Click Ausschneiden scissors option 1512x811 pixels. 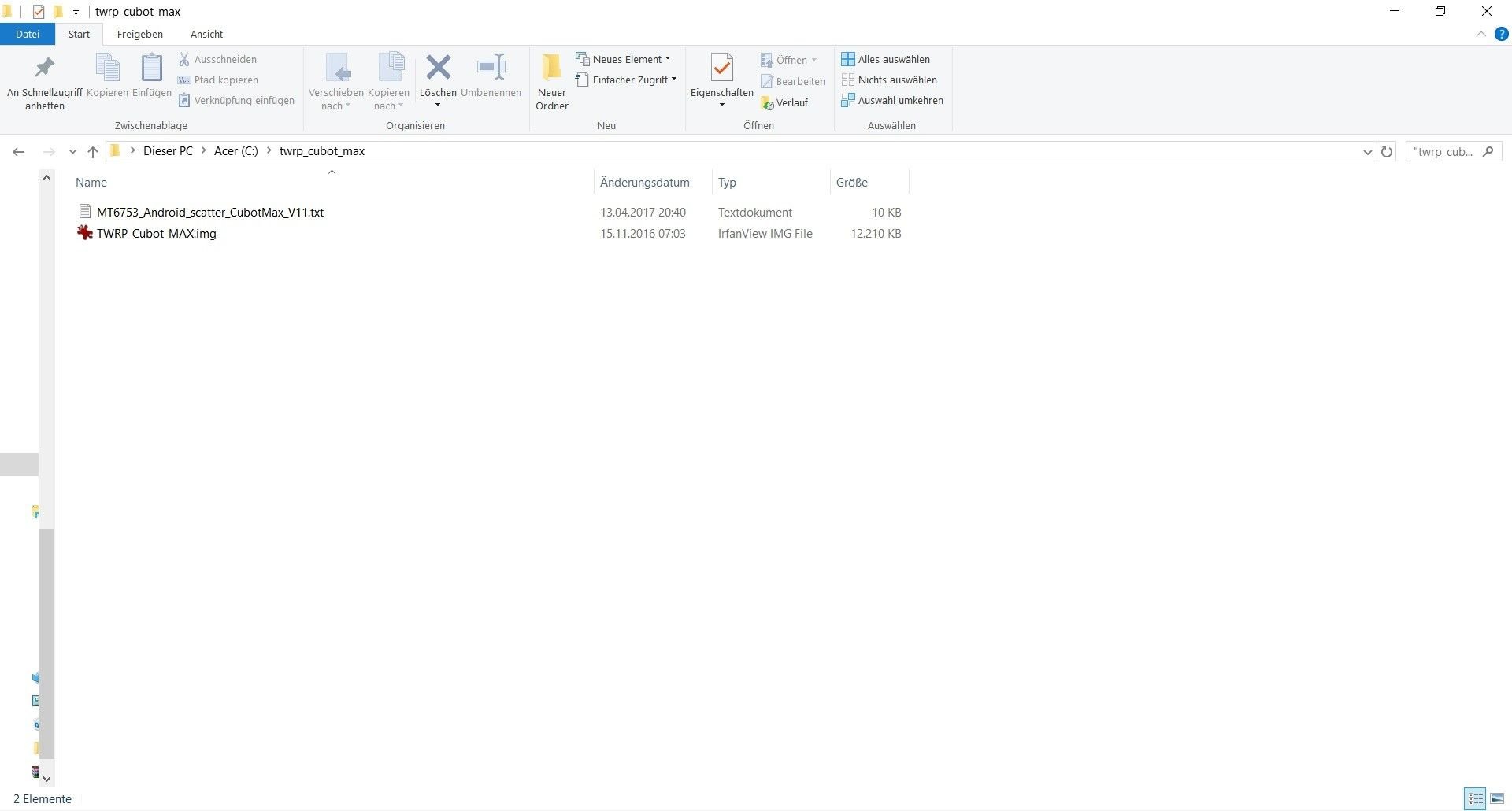pyautogui.click(x=218, y=59)
